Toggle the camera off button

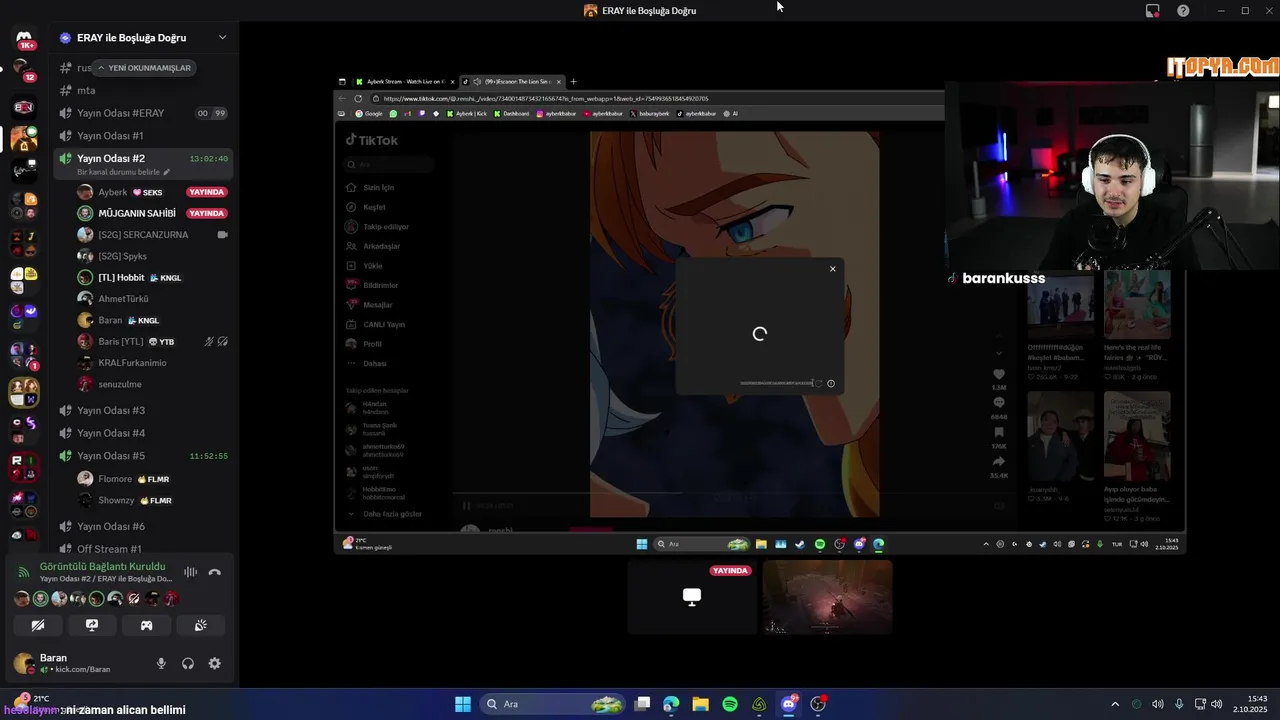click(x=38, y=625)
